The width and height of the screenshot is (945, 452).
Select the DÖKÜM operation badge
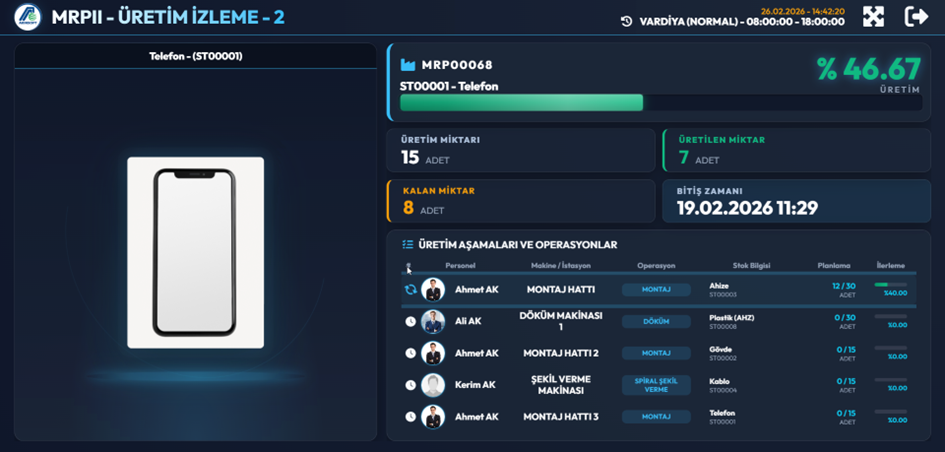click(656, 321)
